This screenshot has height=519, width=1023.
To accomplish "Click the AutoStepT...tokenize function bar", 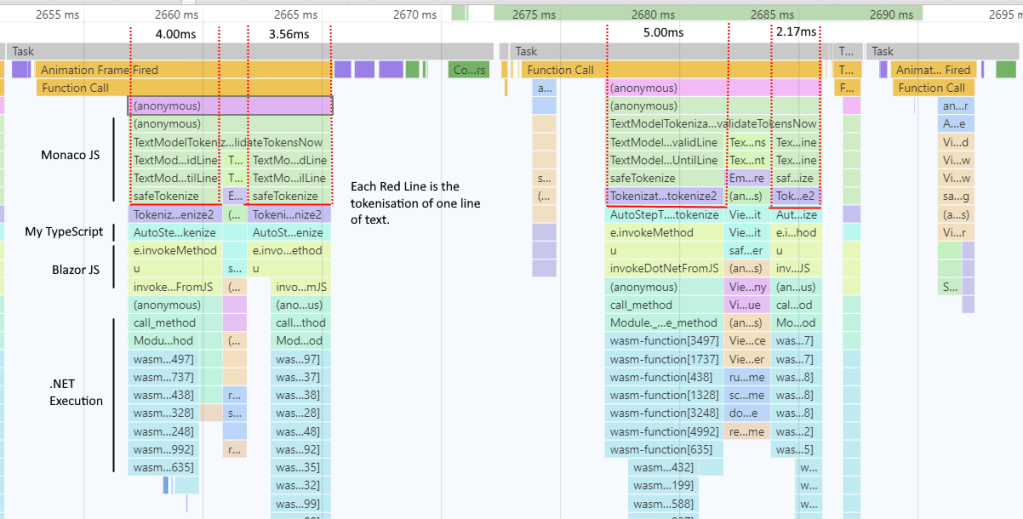I will pyautogui.click(x=664, y=215).
